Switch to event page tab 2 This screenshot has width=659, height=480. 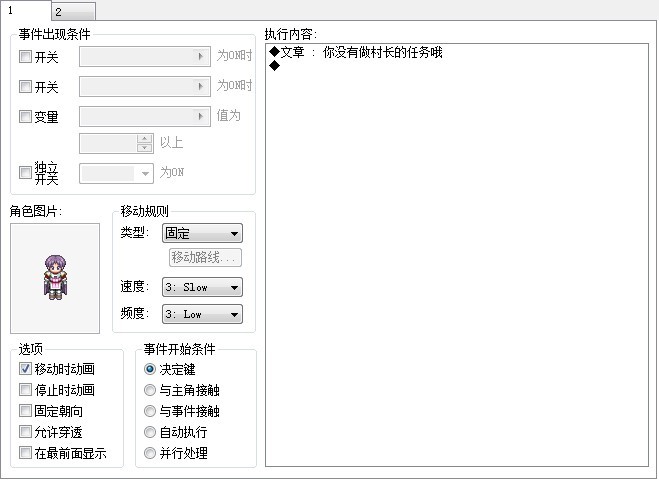(x=74, y=11)
